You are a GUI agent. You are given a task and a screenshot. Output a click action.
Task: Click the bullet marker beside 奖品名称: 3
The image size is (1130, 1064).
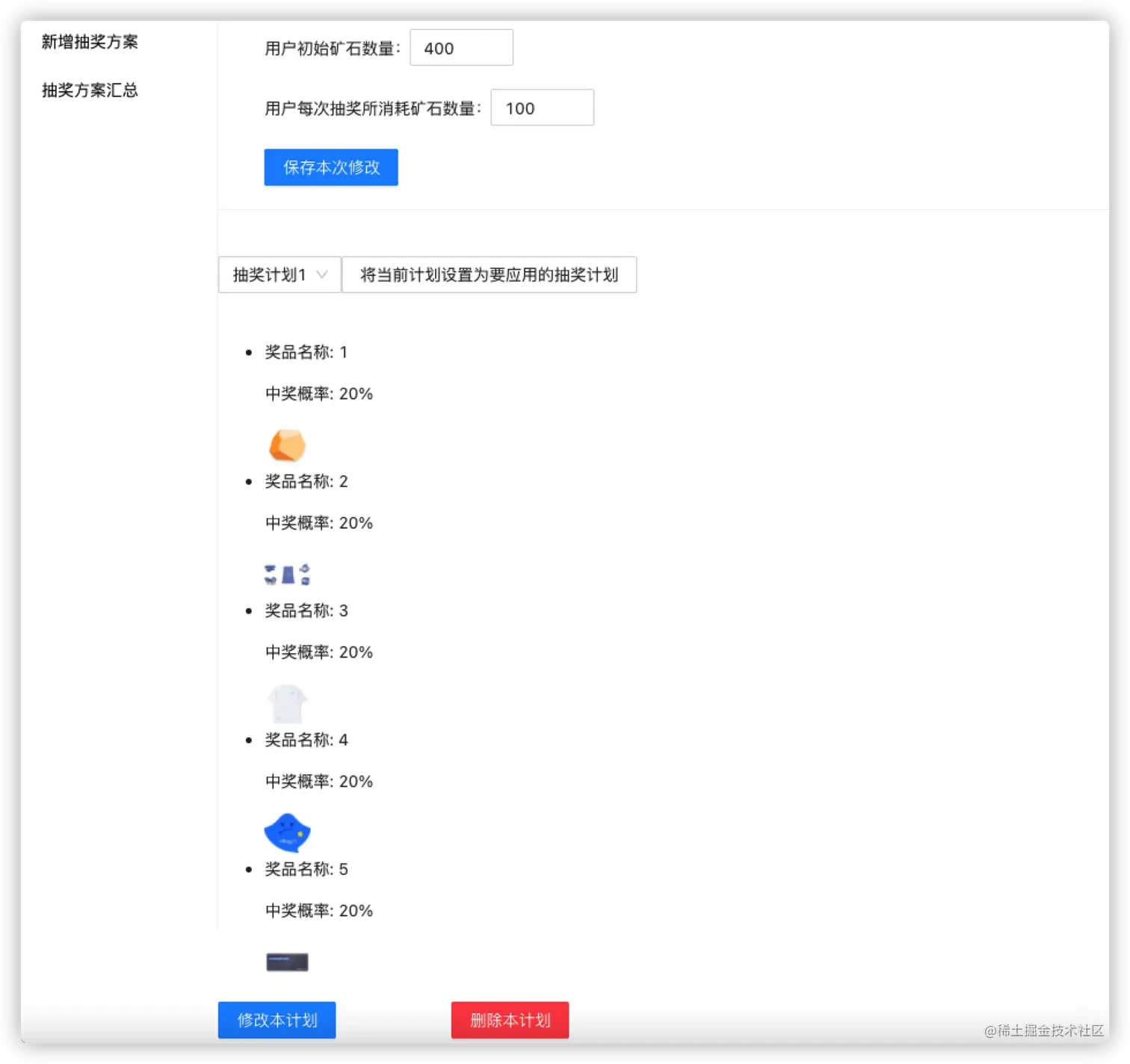tap(249, 610)
